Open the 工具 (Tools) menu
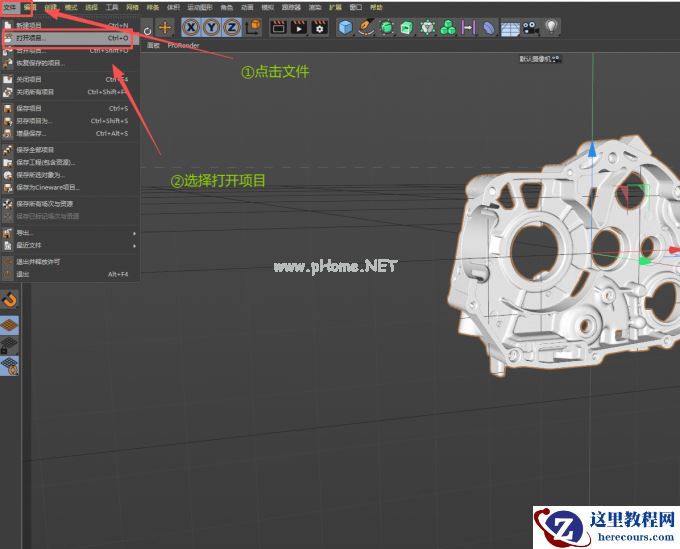The height and width of the screenshot is (549, 680). click(x=112, y=7)
